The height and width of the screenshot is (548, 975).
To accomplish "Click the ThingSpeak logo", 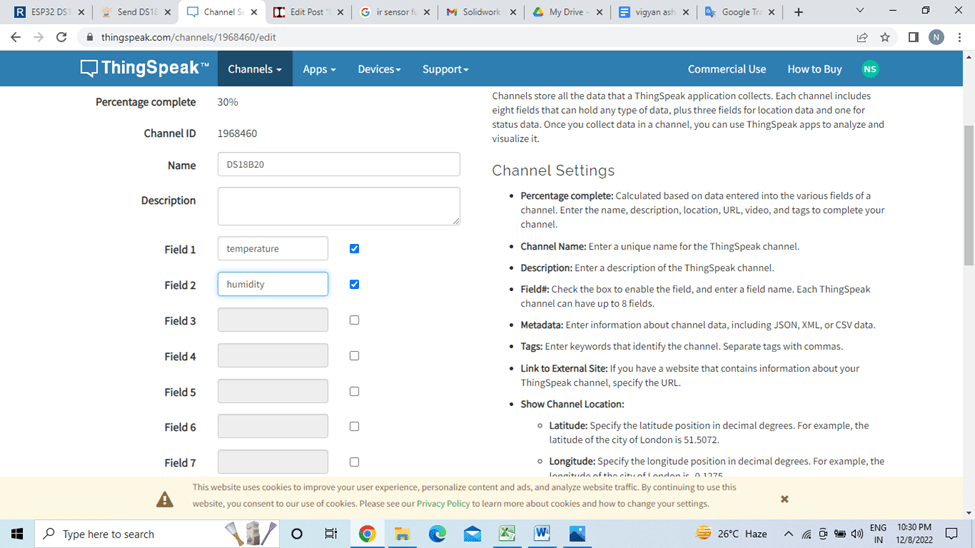I will click(144, 68).
